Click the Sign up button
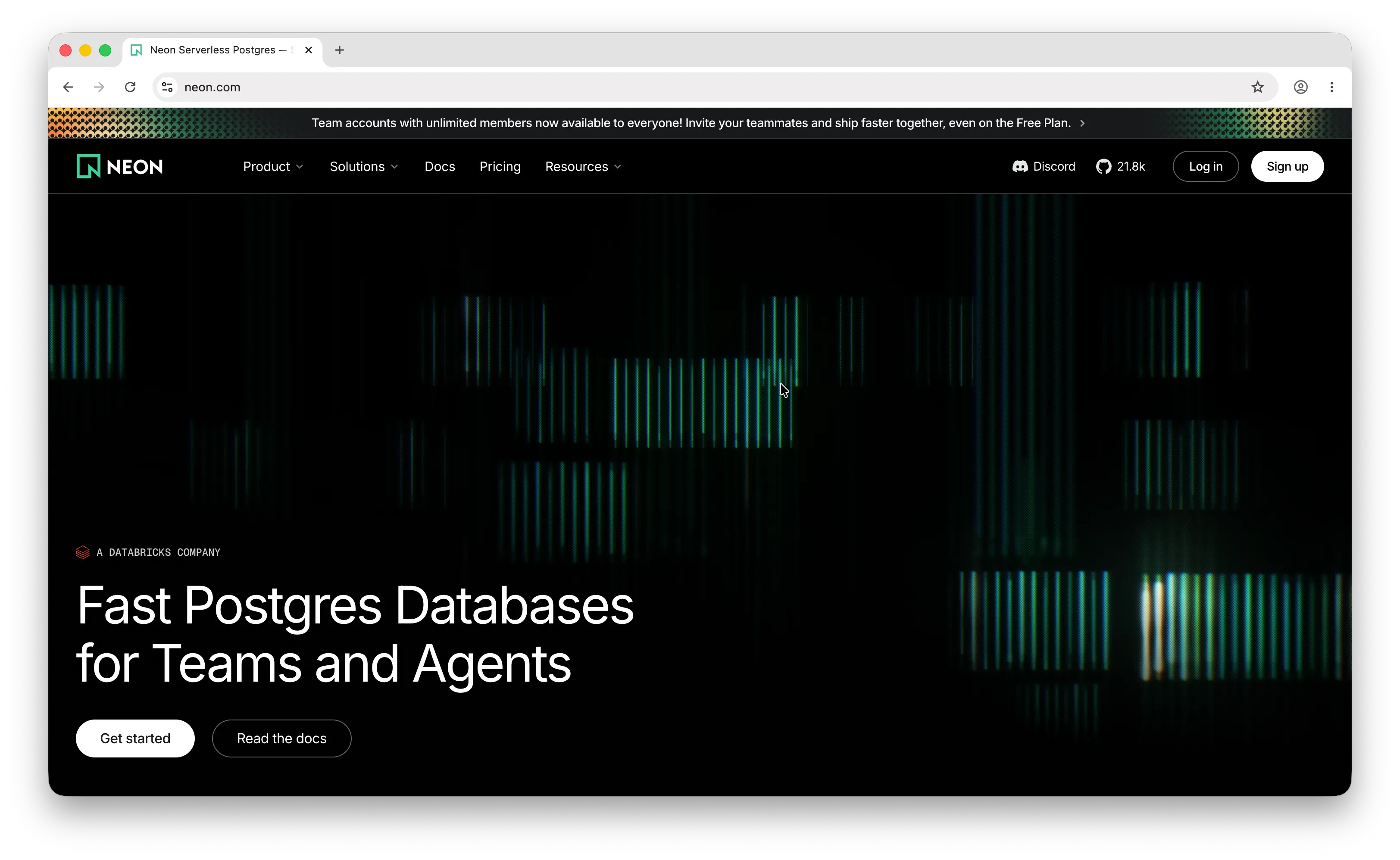 [x=1287, y=166]
